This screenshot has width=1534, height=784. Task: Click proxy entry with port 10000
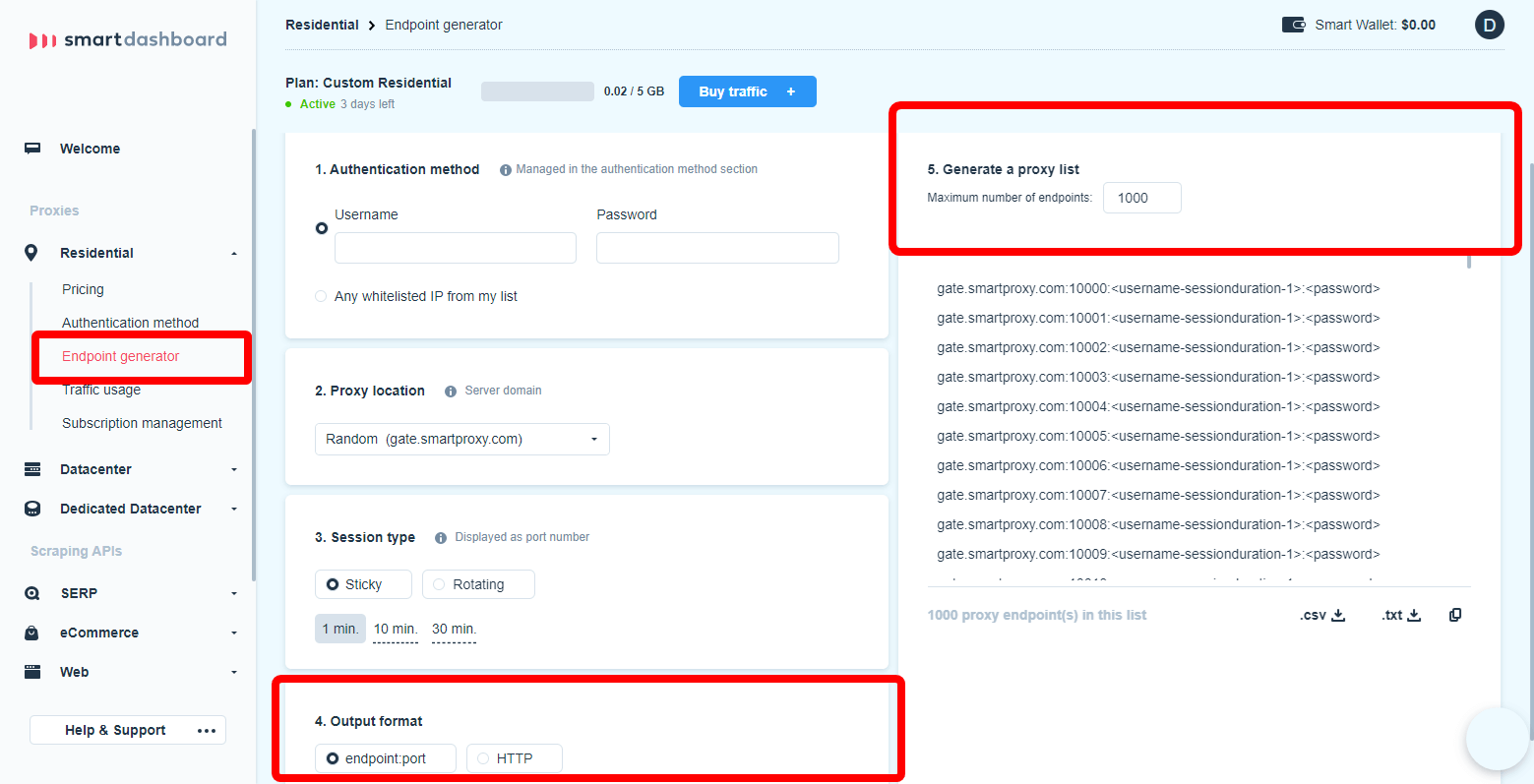point(1158,288)
